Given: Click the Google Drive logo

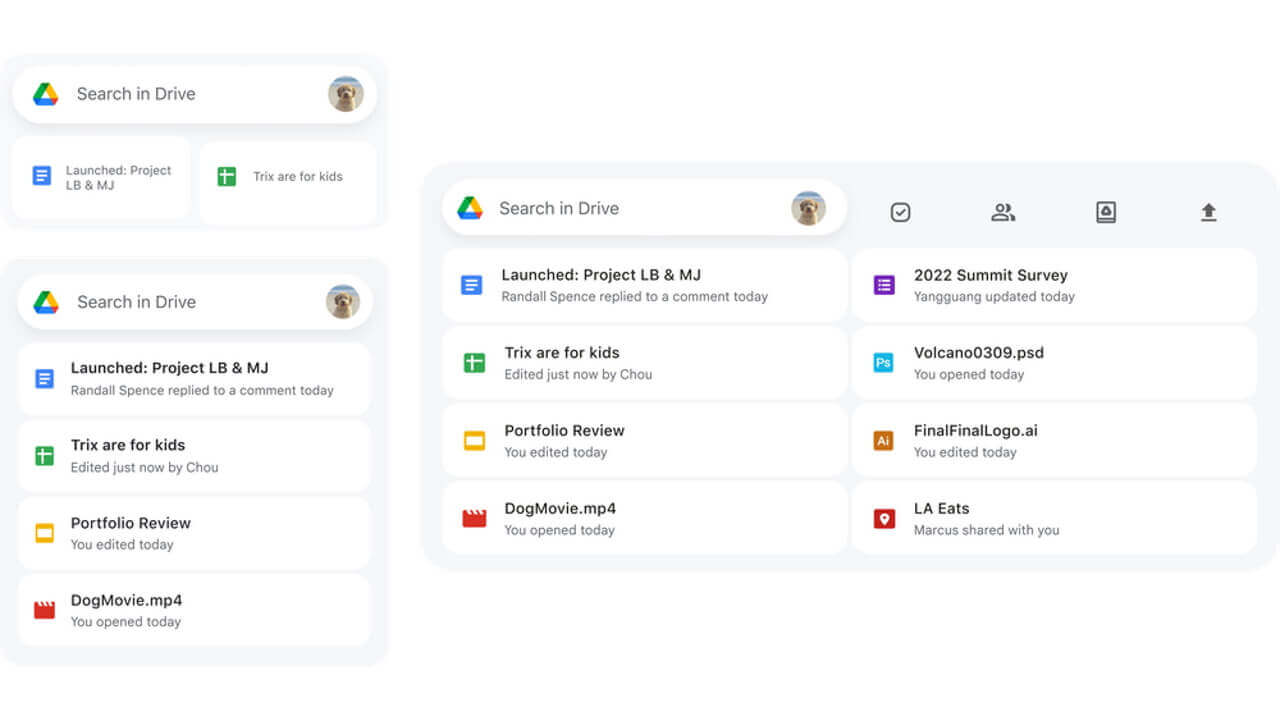Looking at the screenshot, I should pyautogui.click(x=470, y=207).
